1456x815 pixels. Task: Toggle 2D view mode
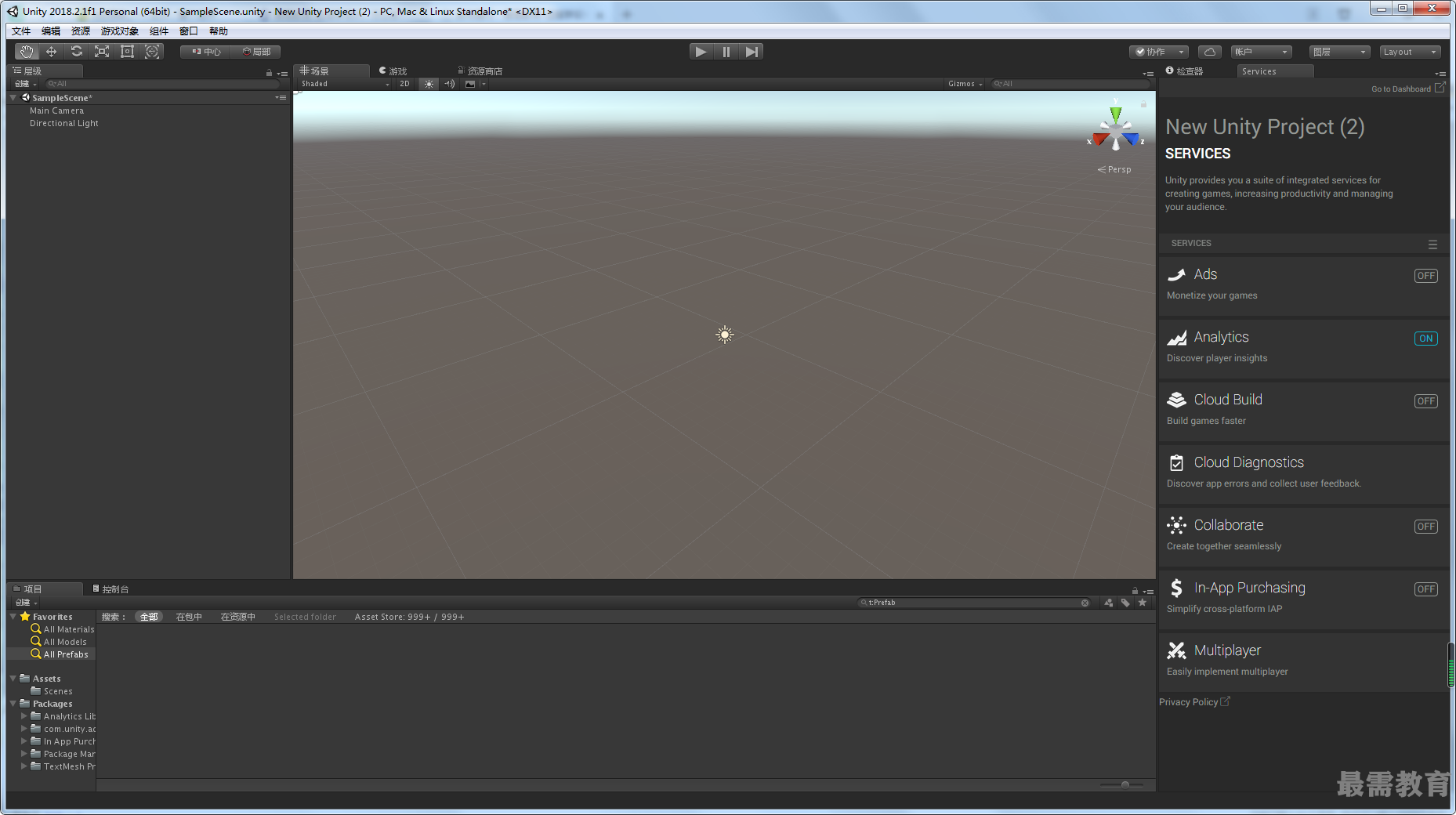point(404,84)
